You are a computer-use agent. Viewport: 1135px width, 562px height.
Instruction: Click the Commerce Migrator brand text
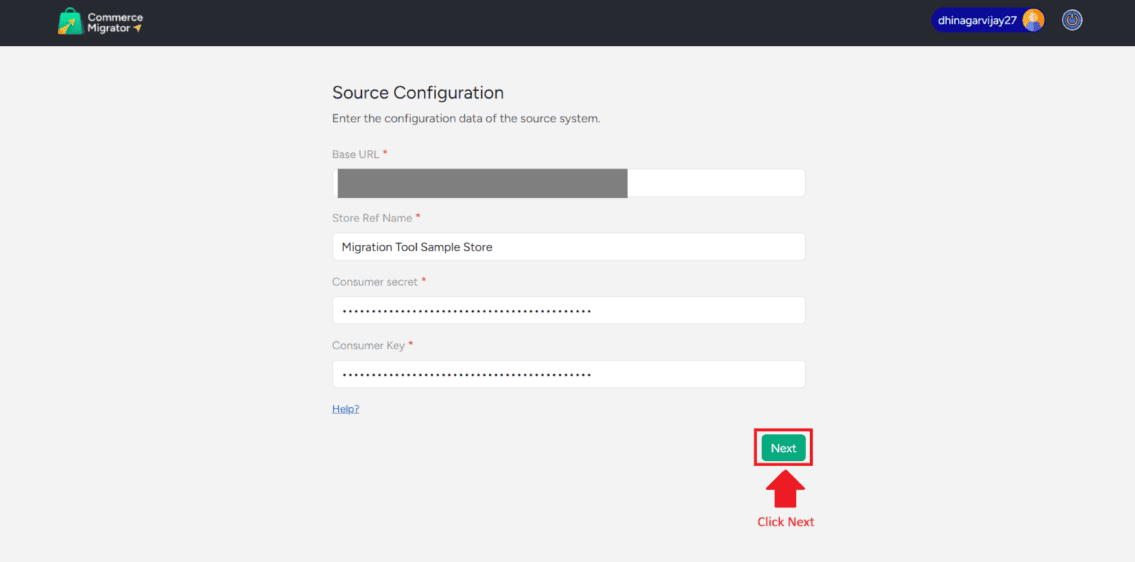click(114, 22)
